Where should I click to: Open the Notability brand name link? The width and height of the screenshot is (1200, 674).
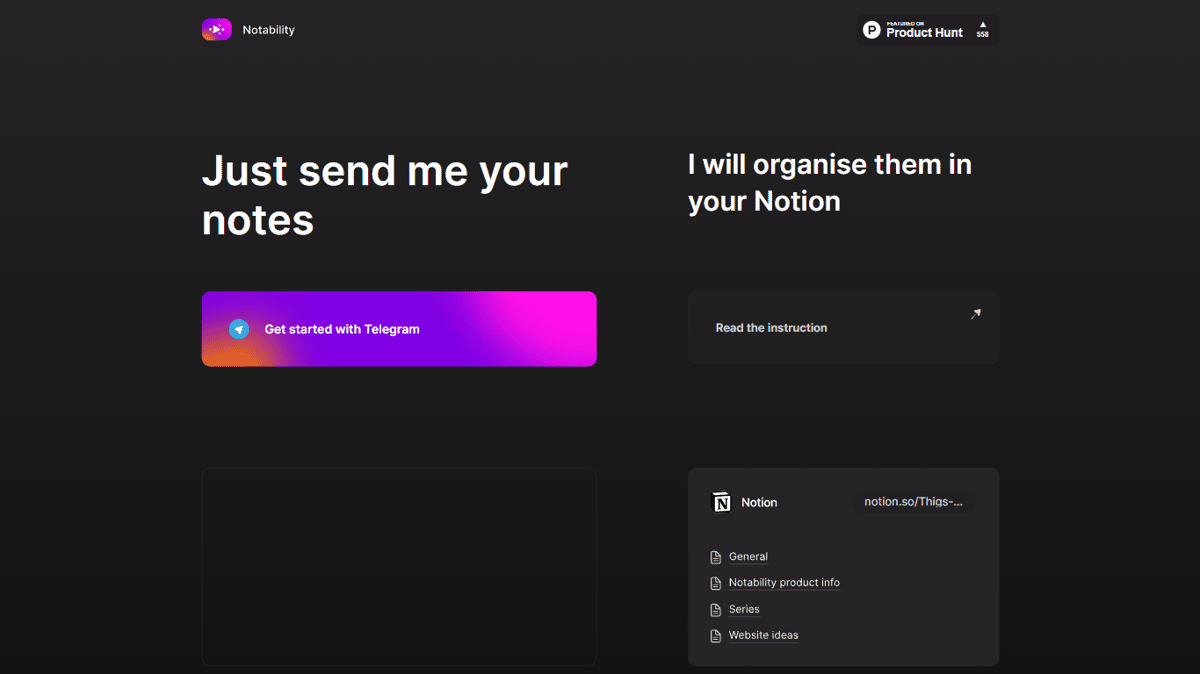coord(268,30)
